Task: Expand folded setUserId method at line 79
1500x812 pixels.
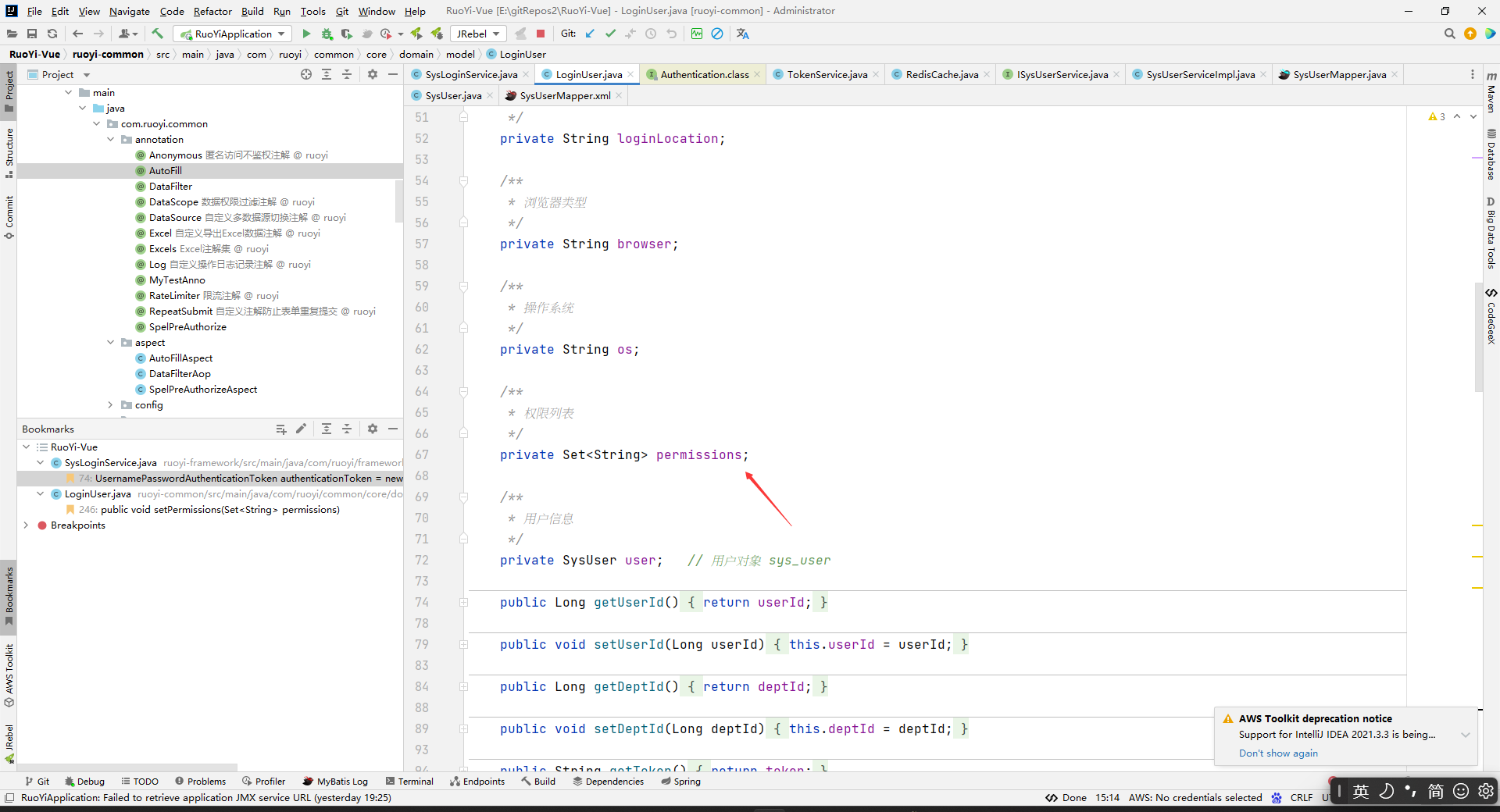Action: 463,645
